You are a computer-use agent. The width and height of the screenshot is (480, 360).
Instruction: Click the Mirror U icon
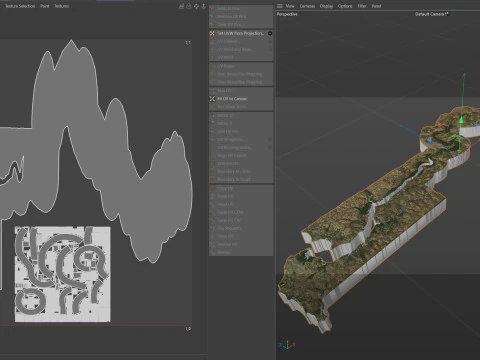coord(212,116)
